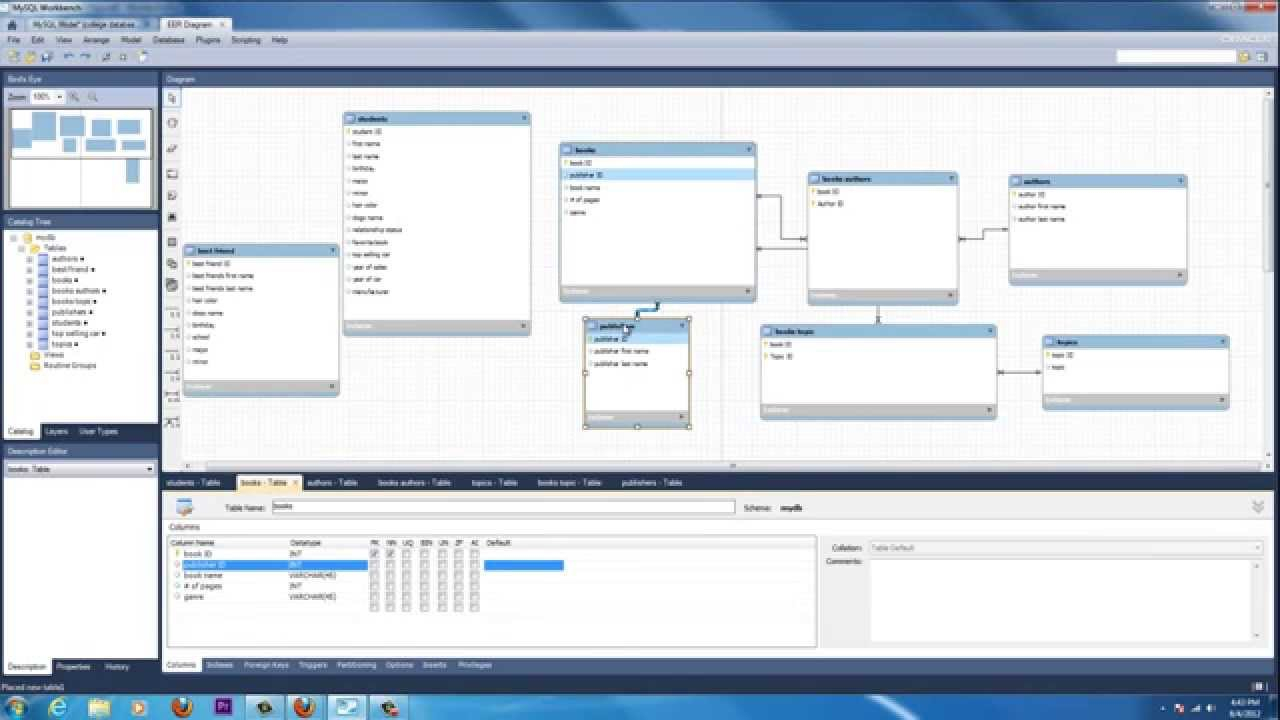Enable NN checkbox for genre row
Screen dimensions: 1280x720
tap(390, 596)
